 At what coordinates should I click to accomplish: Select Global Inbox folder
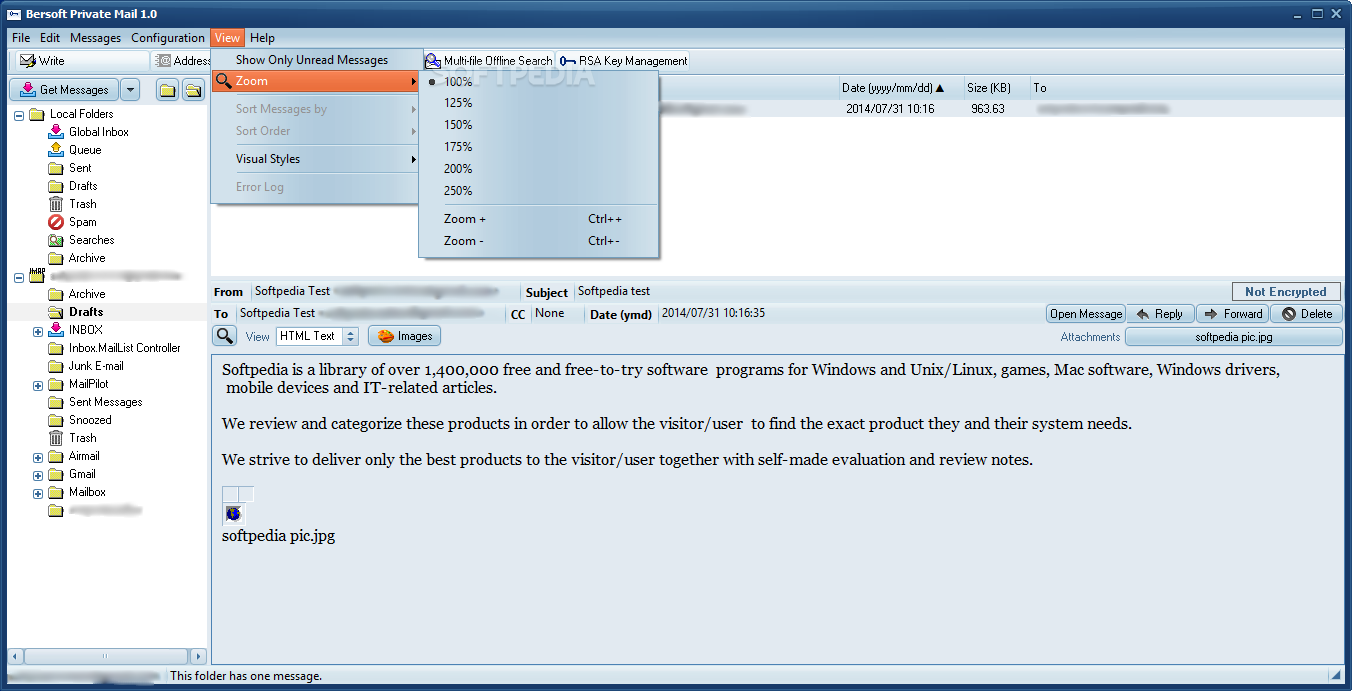[x=98, y=132]
